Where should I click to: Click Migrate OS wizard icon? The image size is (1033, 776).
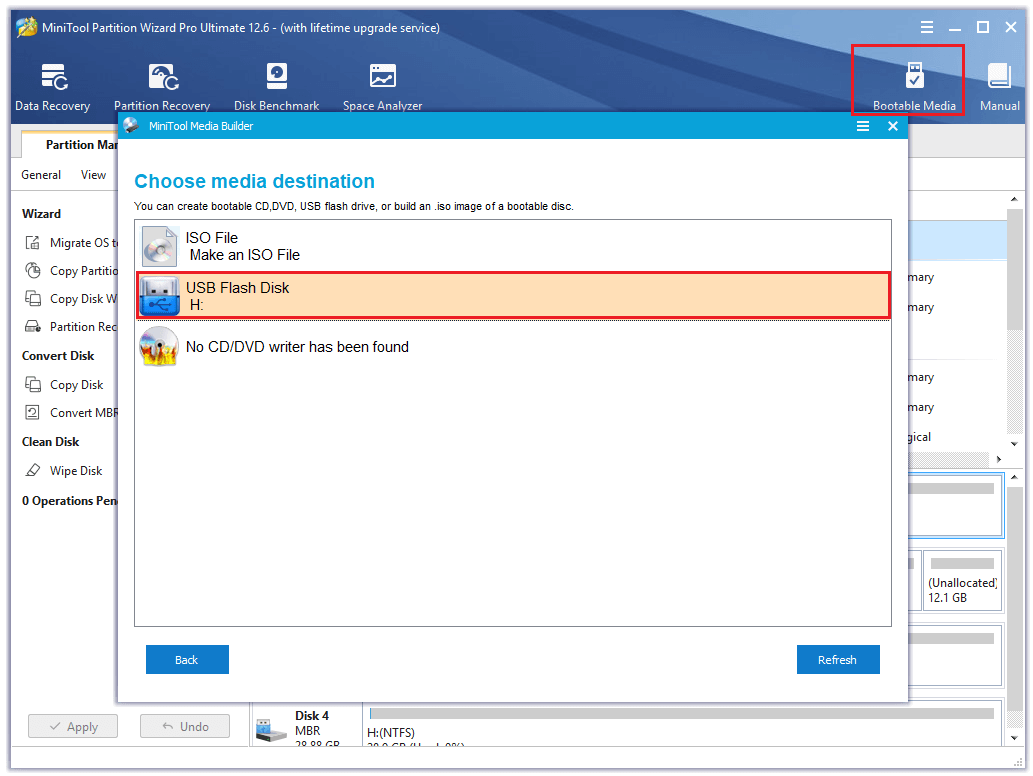pos(32,242)
